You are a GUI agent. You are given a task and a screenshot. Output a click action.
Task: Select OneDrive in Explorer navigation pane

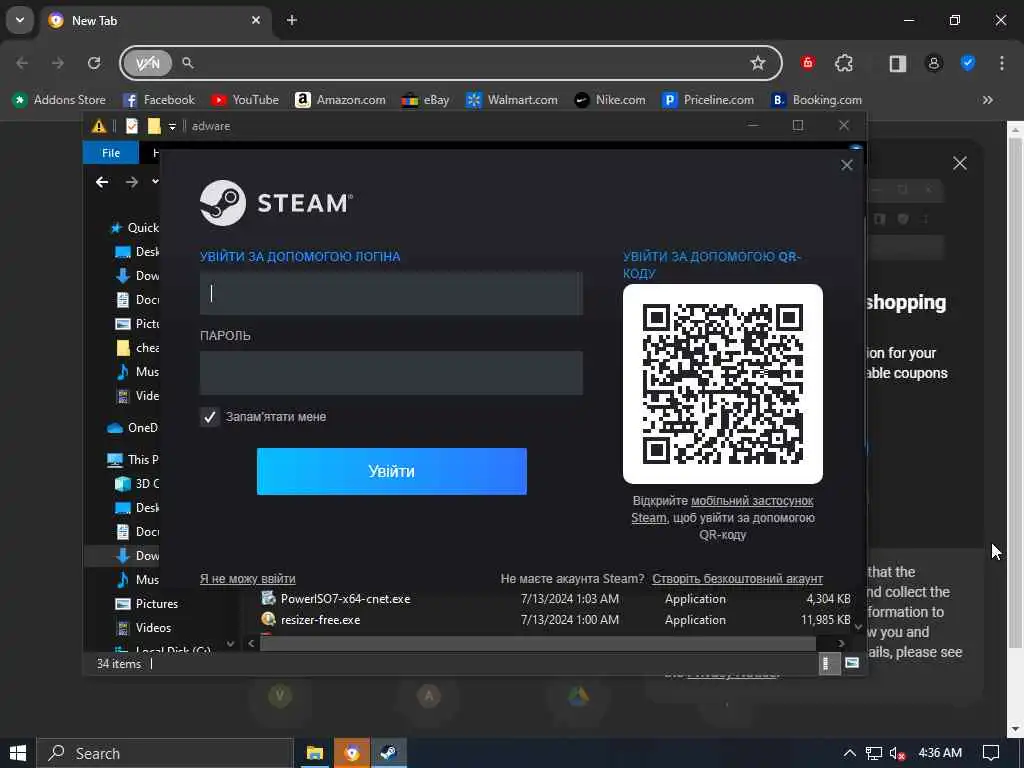(133, 428)
